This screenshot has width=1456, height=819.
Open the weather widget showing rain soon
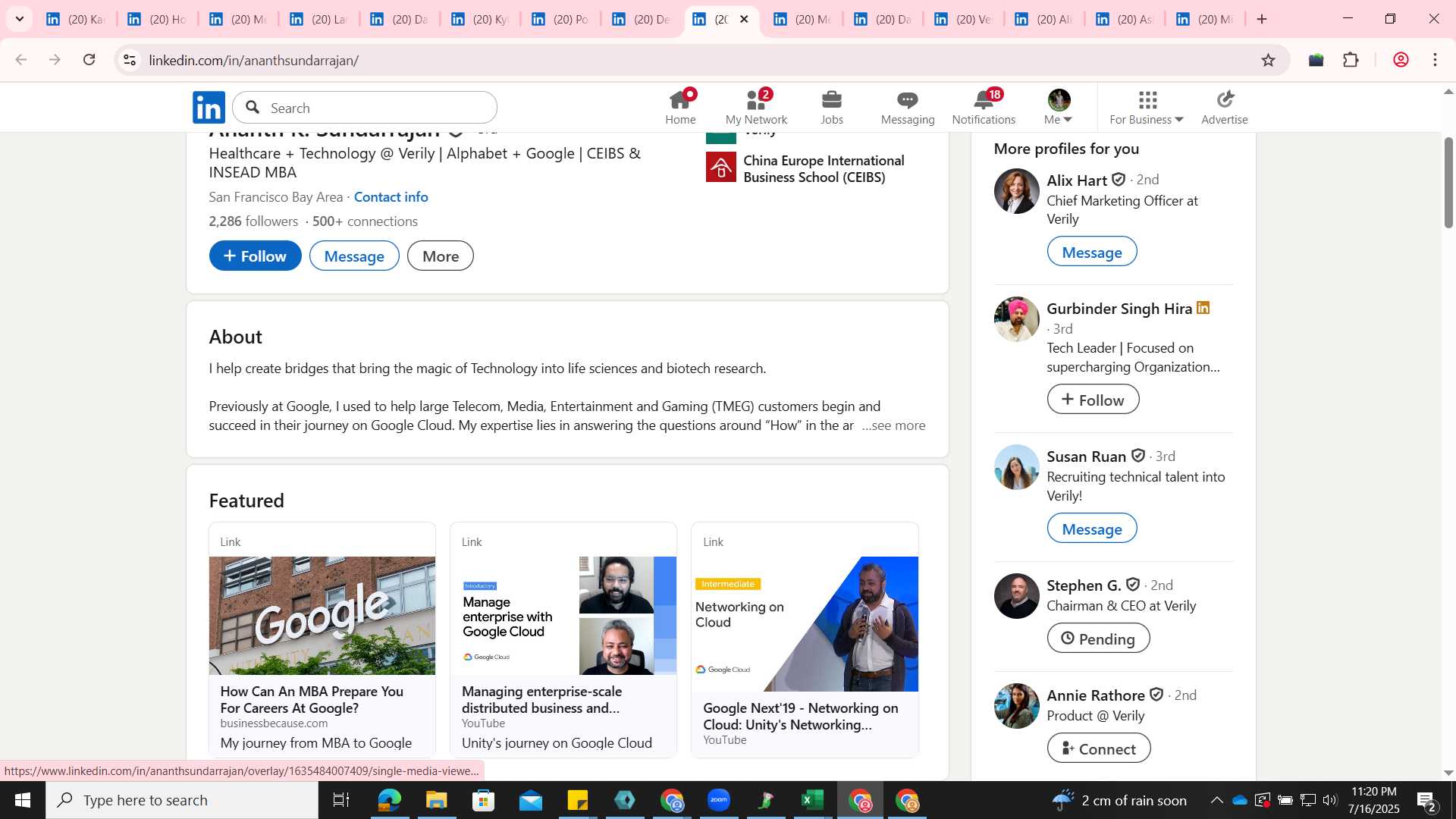[1119, 800]
